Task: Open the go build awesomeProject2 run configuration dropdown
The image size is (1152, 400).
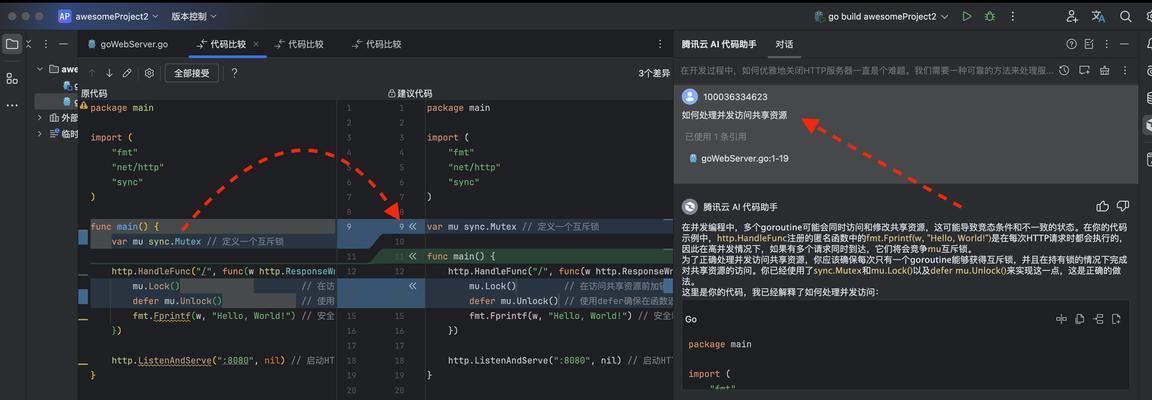Action: (882, 16)
